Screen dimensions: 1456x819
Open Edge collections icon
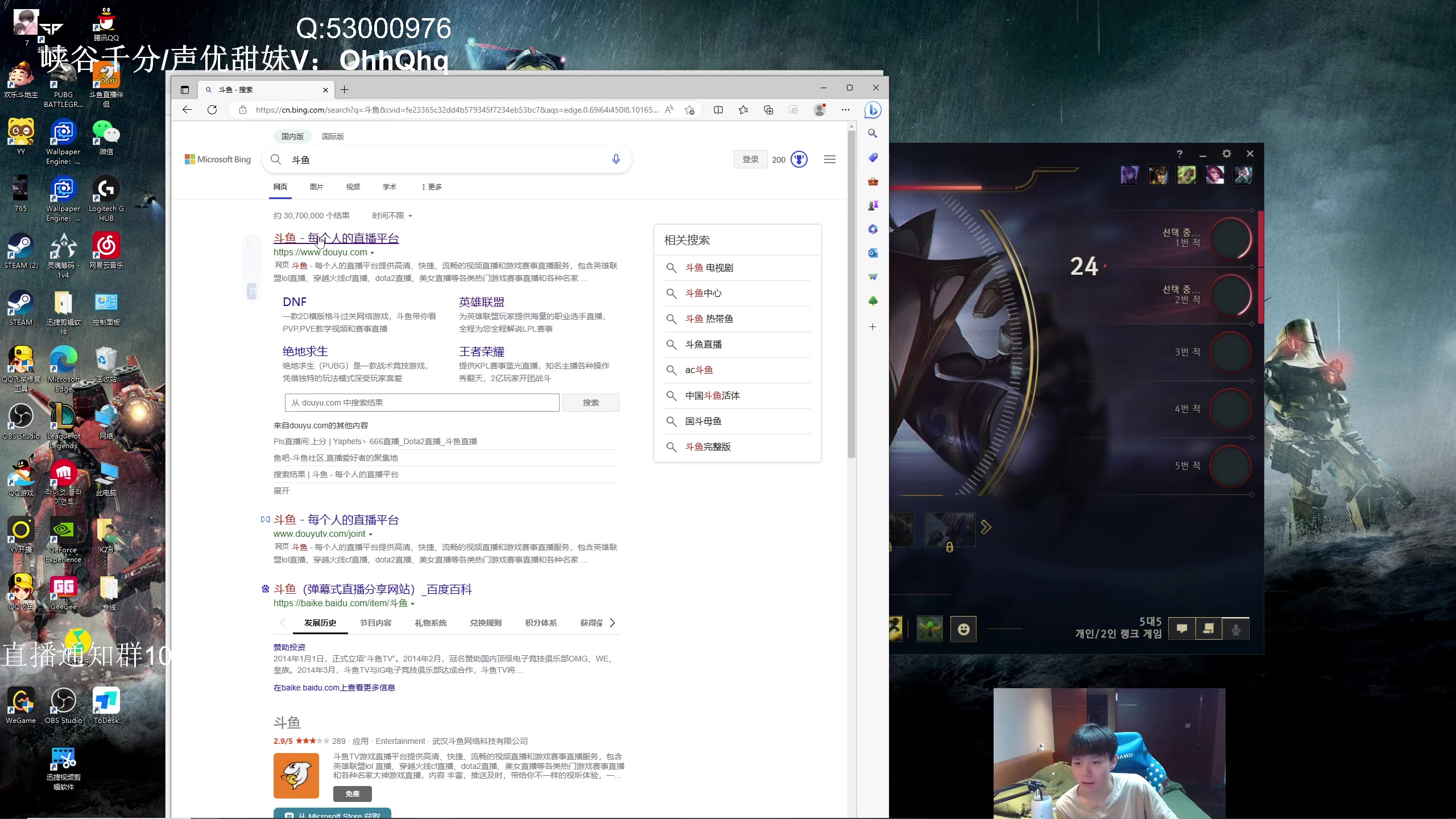click(768, 110)
